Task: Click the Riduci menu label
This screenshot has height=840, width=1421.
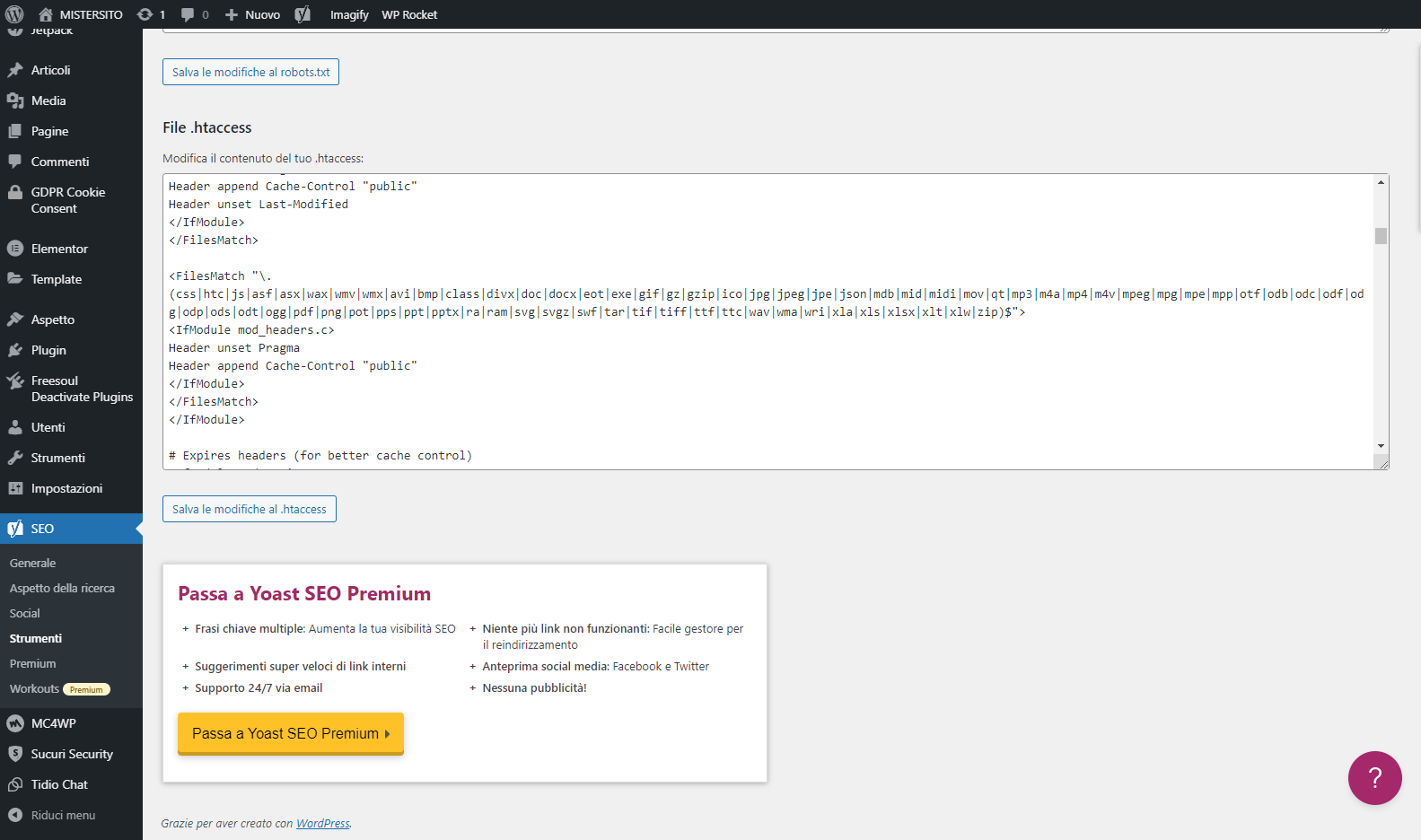Action: point(63,815)
